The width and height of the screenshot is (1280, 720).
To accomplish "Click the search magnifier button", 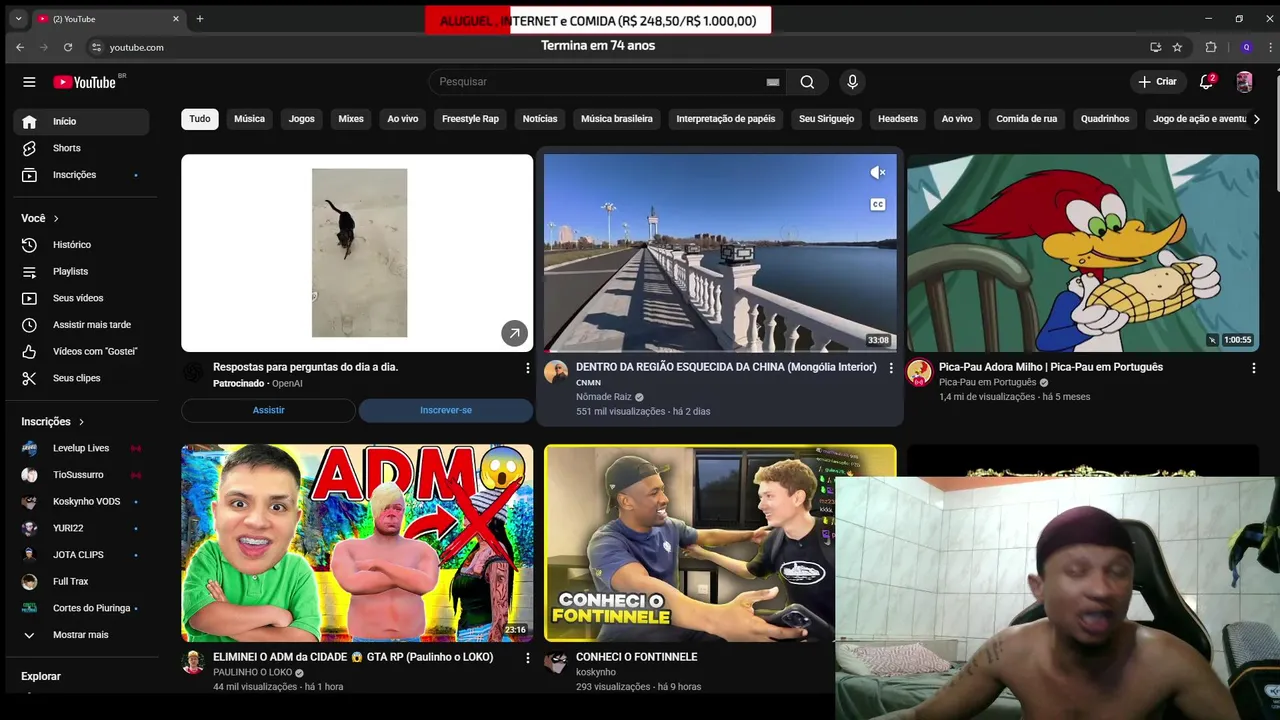I will [x=807, y=82].
